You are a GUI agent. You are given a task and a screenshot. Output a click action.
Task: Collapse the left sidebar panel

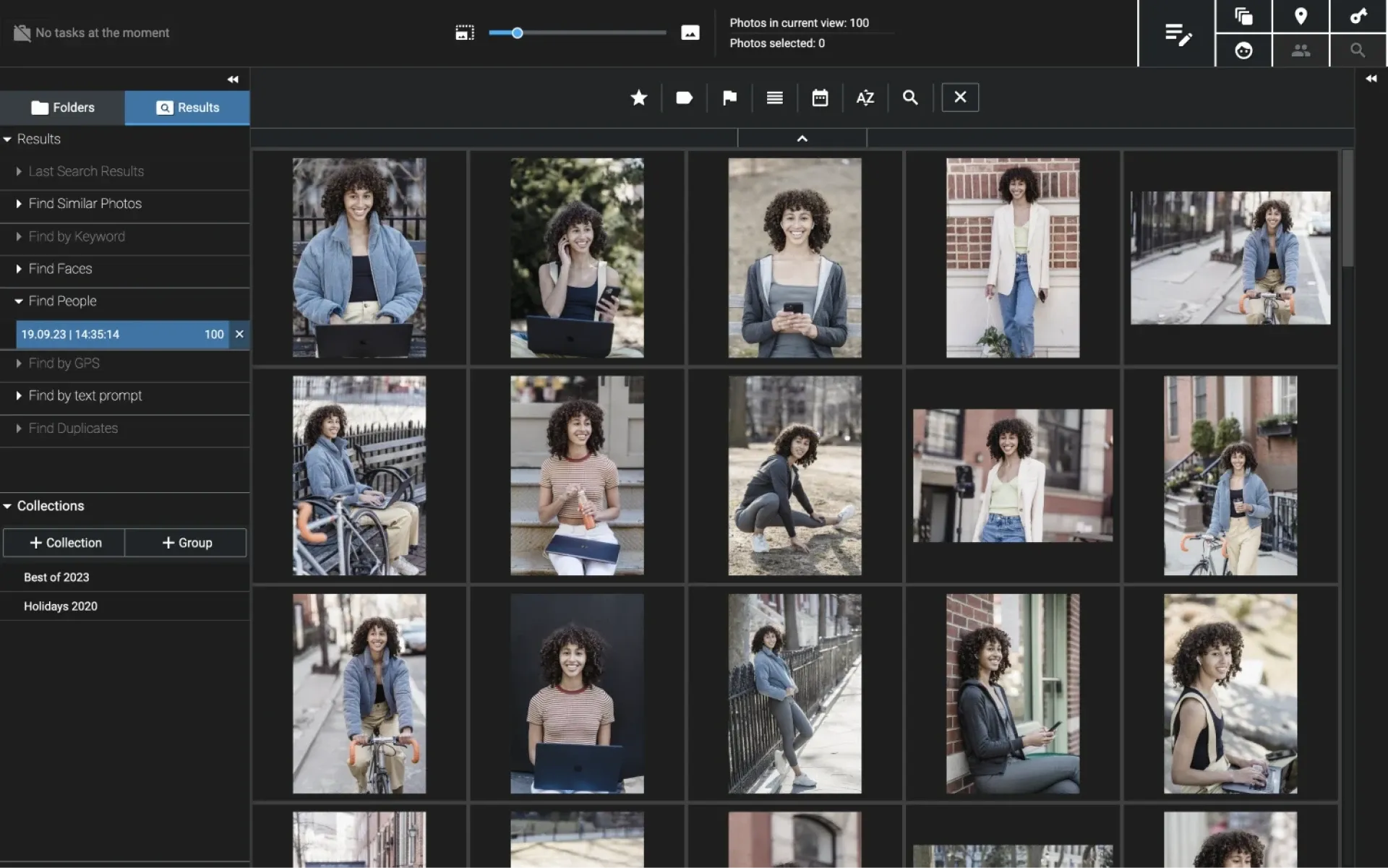233,80
